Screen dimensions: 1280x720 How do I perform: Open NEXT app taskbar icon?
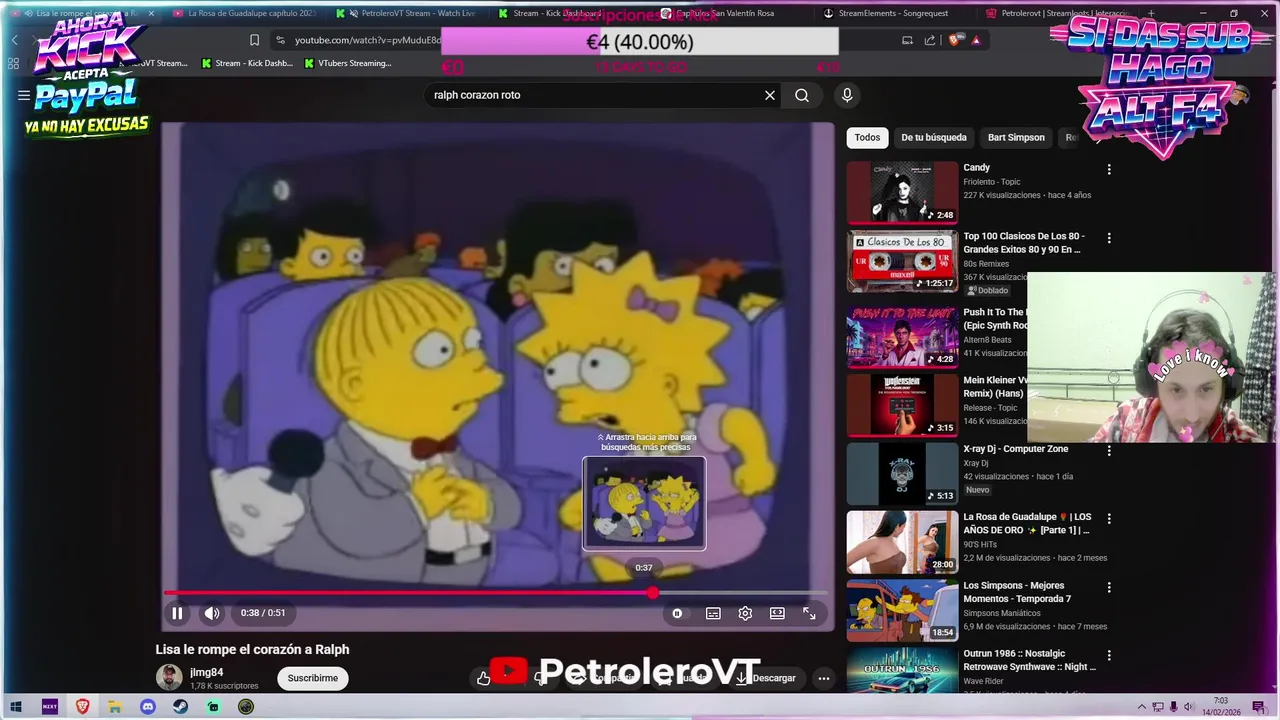(49, 707)
